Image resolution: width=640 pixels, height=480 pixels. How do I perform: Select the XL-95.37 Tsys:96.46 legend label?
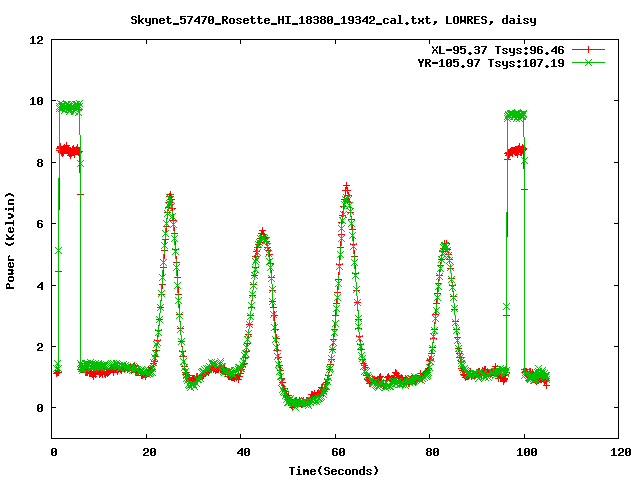(x=498, y=50)
